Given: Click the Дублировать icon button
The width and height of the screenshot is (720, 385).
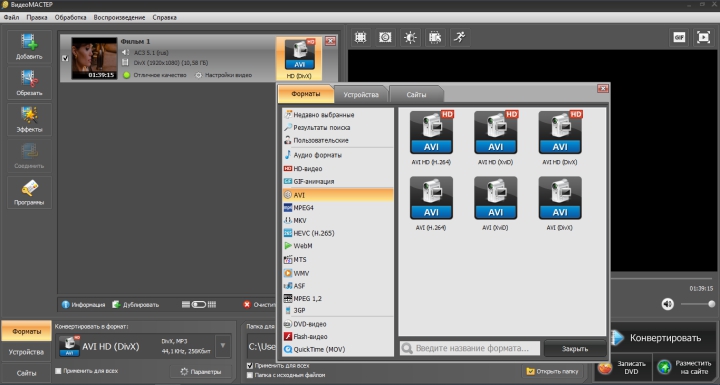Looking at the screenshot, I should (135, 305).
